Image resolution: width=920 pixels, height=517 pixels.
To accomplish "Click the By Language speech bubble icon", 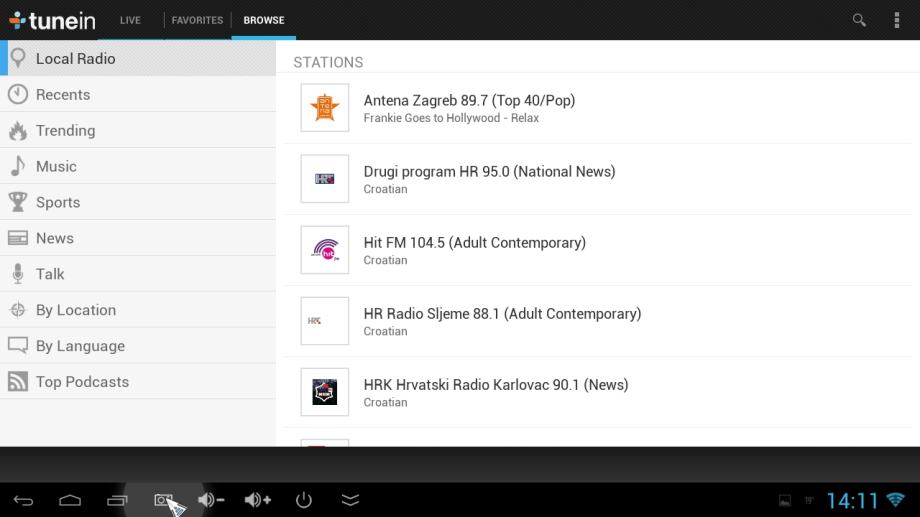I will (x=18, y=345).
